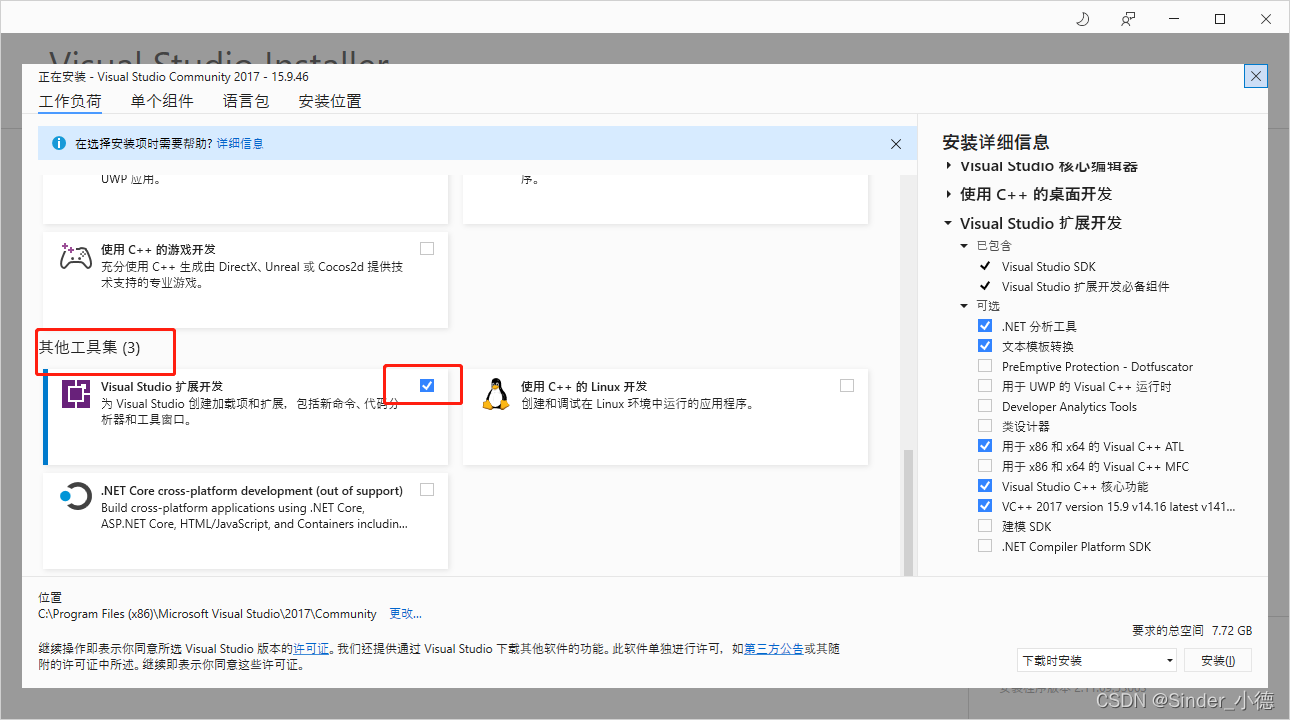The height and width of the screenshot is (720, 1290).
Task: Check the .NET Core cross-platform development checkbox
Action: point(427,489)
